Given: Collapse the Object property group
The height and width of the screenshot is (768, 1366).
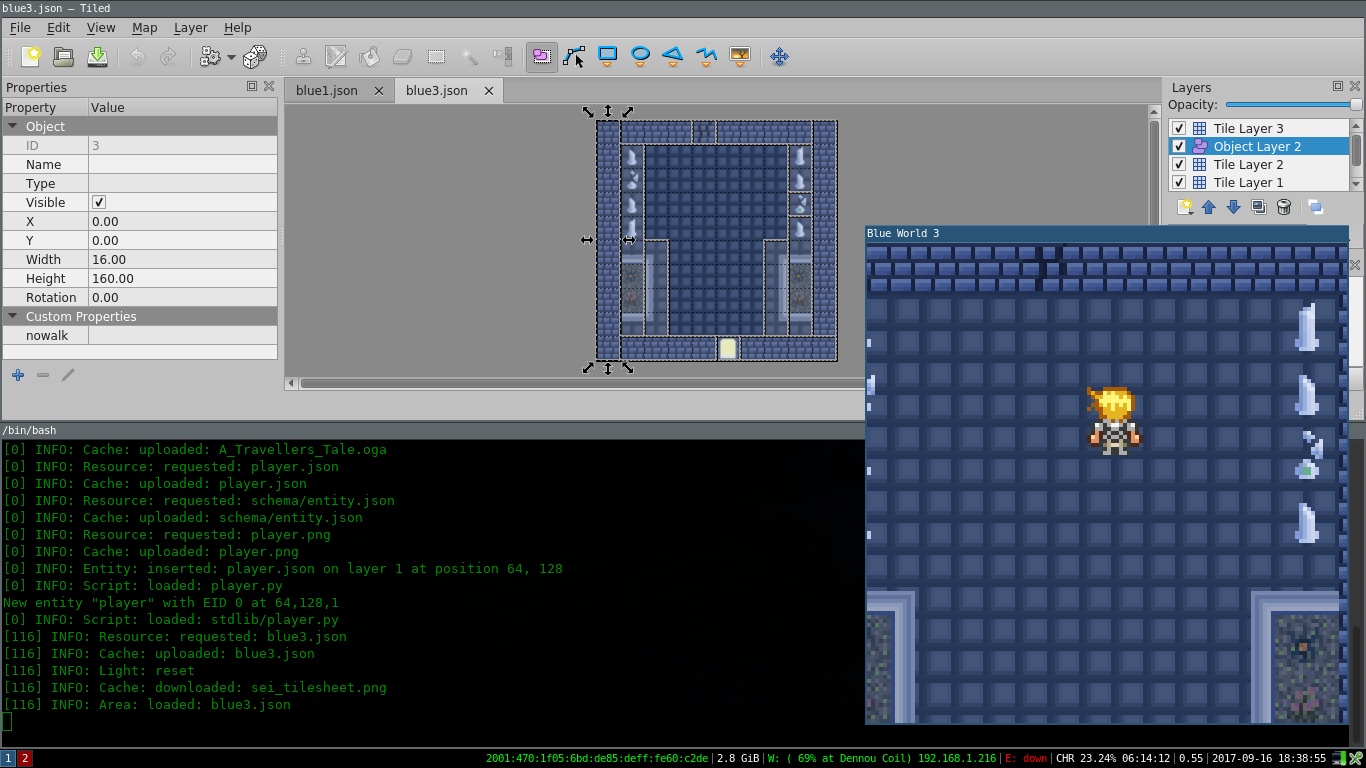Looking at the screenshot, I should (13, 126).
